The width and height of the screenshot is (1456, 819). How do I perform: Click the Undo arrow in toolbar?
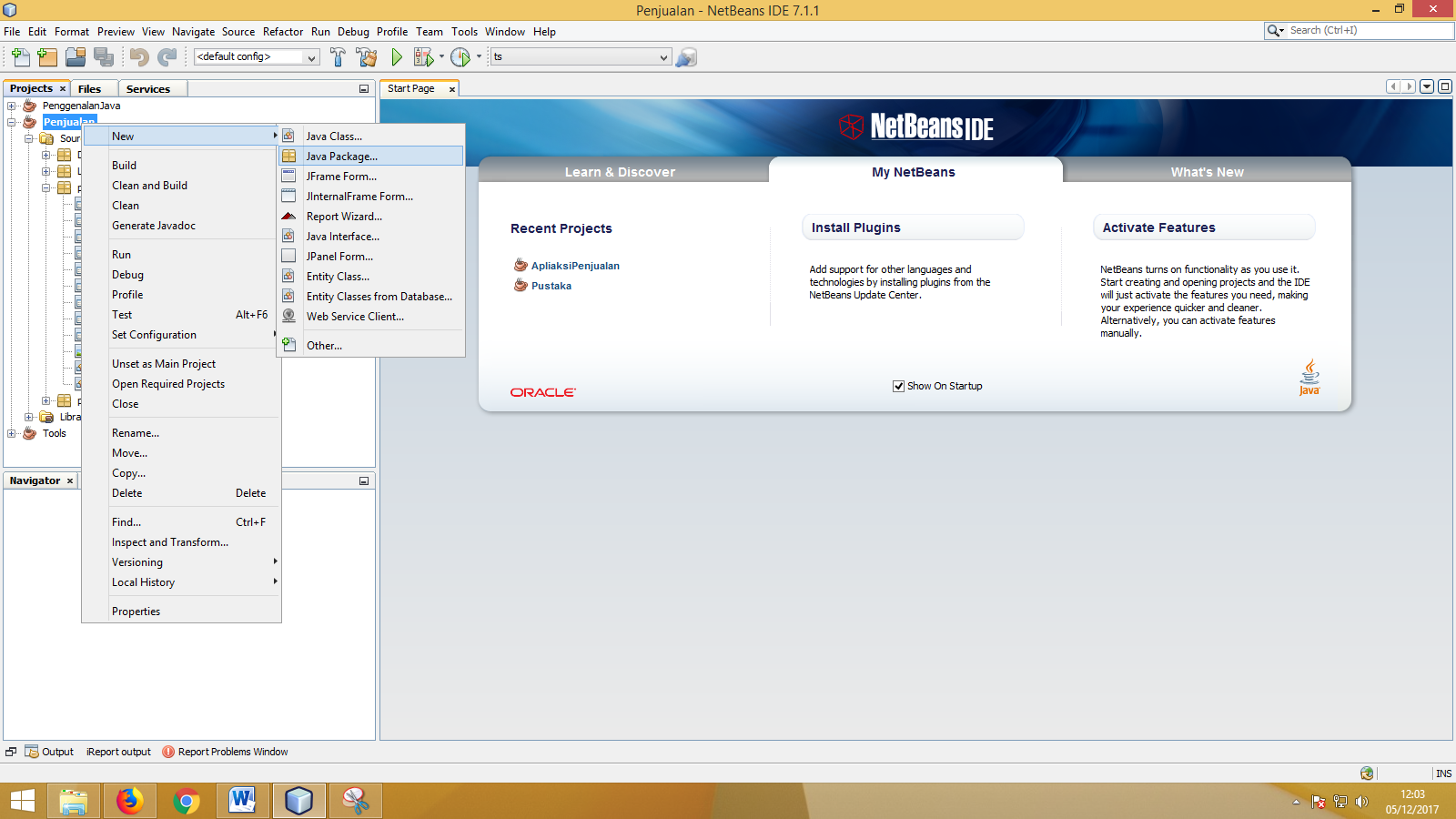tap(139, 57)
